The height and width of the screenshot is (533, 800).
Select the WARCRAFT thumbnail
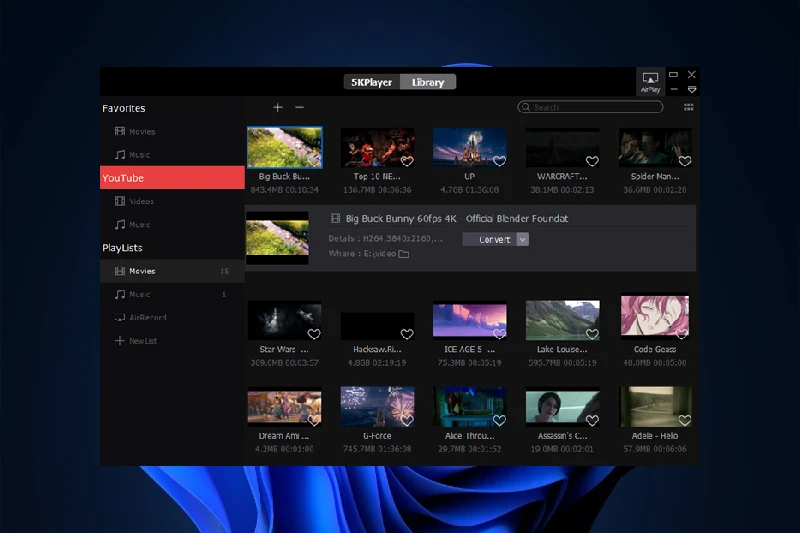pos(563,147)
